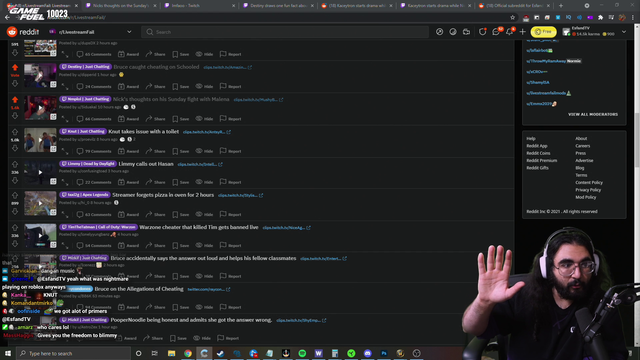This screenshot has width=640, height=360.
Task: Open the 'Reddit Premium' footer link
Action: tap(542, 160)
